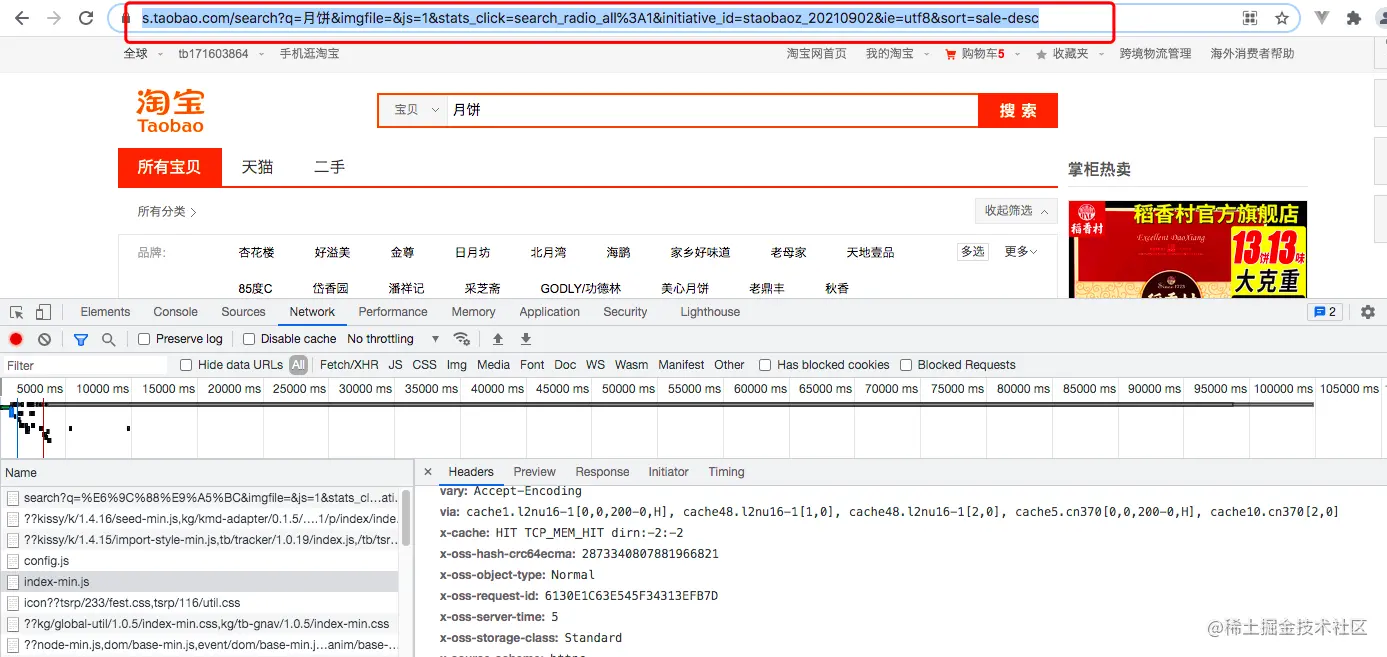This screenshot has width=1387, height=657.
Task: Open the Extensions puzzle icon
Action: click(x=1354, y=18)
